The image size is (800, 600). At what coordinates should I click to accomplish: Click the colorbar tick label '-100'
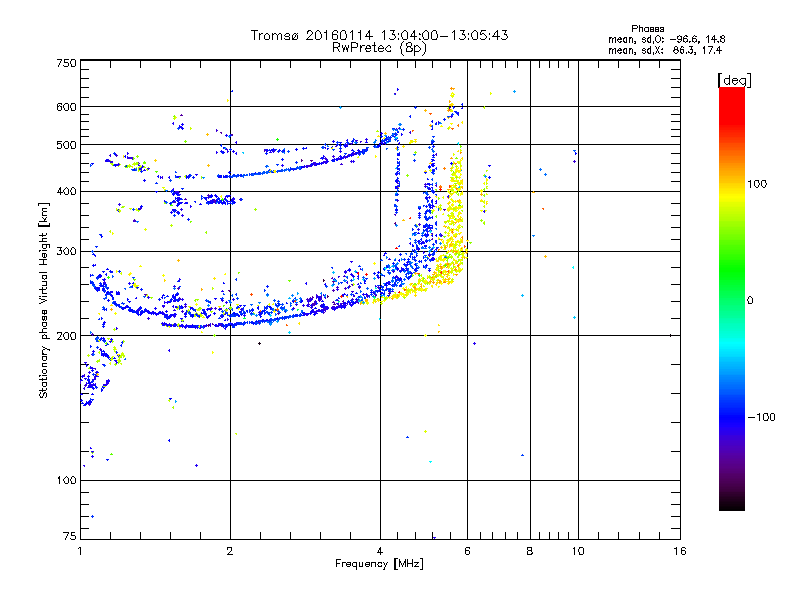pos(761,417)
